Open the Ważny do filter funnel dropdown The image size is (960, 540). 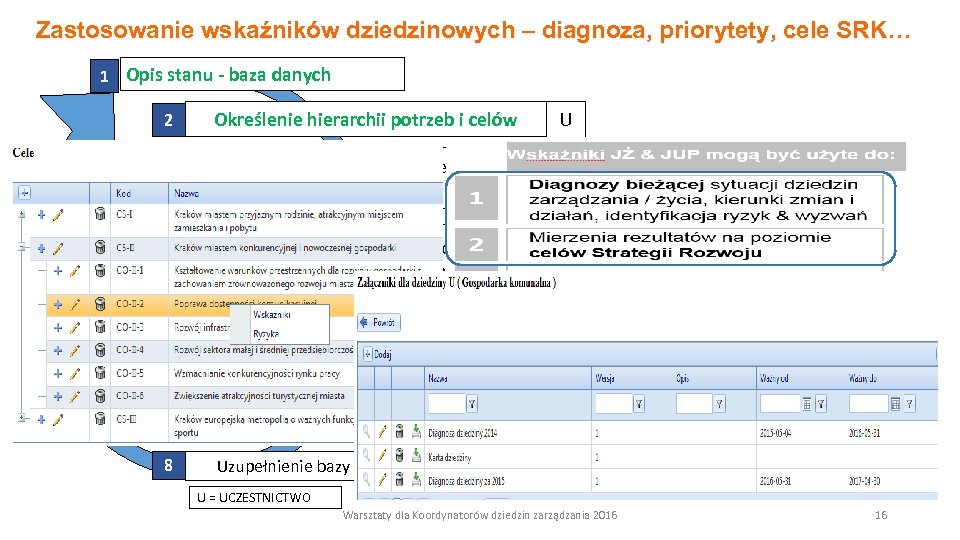click(x=910, y=403)
